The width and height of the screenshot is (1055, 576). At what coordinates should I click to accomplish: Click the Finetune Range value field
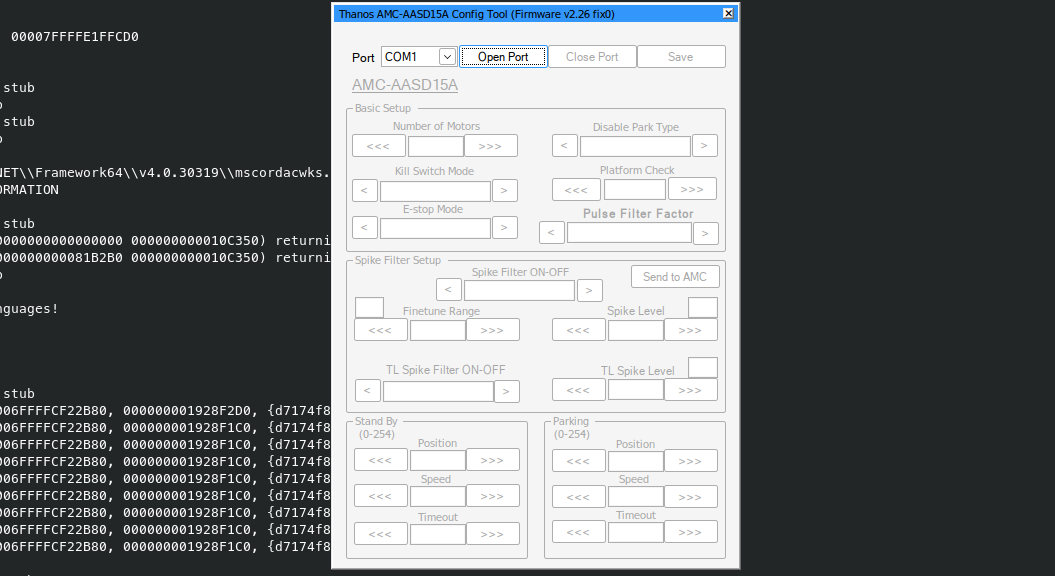(x=437, y=330)
